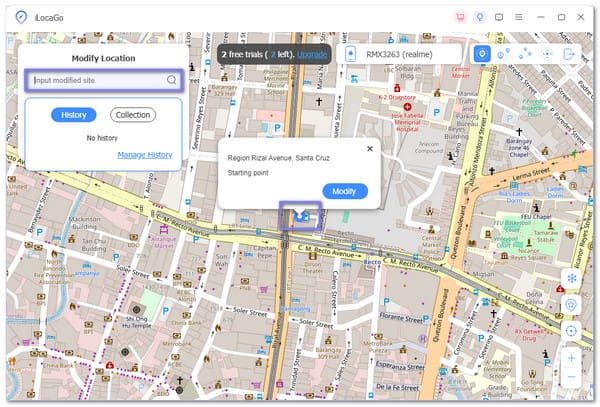Click the lightbulb tips icon in title bar
This screenshot has height=407, width=600.
[480, 17]
